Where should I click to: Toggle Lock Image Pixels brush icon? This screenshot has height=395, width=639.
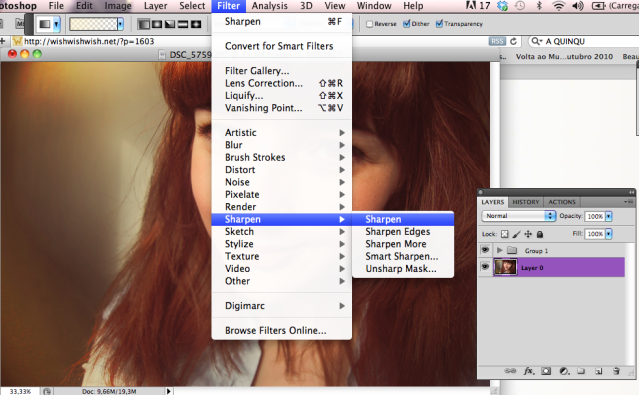tap(516, 234)
